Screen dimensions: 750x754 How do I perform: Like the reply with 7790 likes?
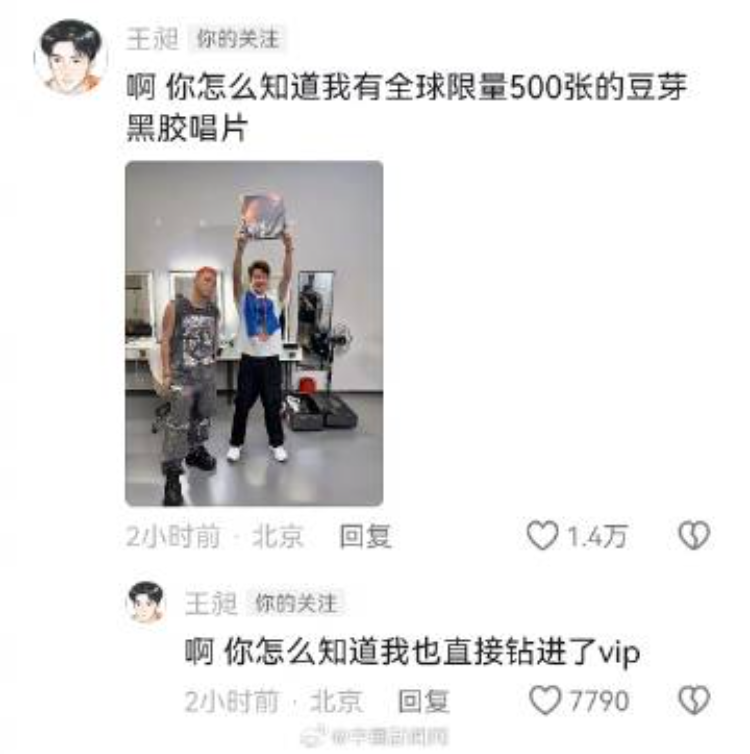pos(545,700)
